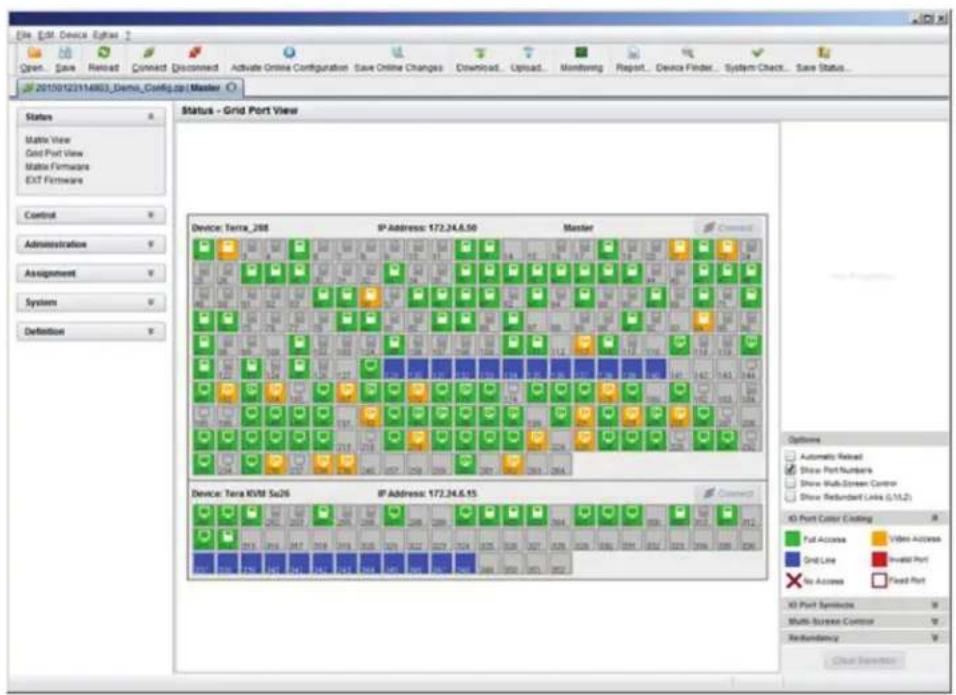Select green port 1 in the 172.24.6.50 grid
The width and height of the screenshot is (956, 695).
[204, 249]
